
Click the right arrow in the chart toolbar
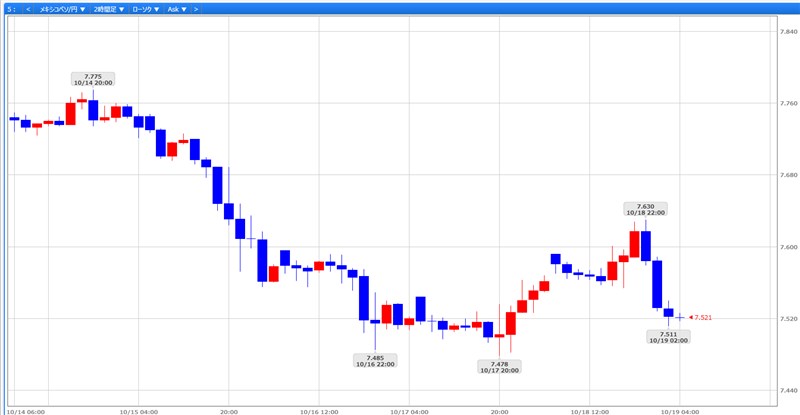click(x=195, y=8)
